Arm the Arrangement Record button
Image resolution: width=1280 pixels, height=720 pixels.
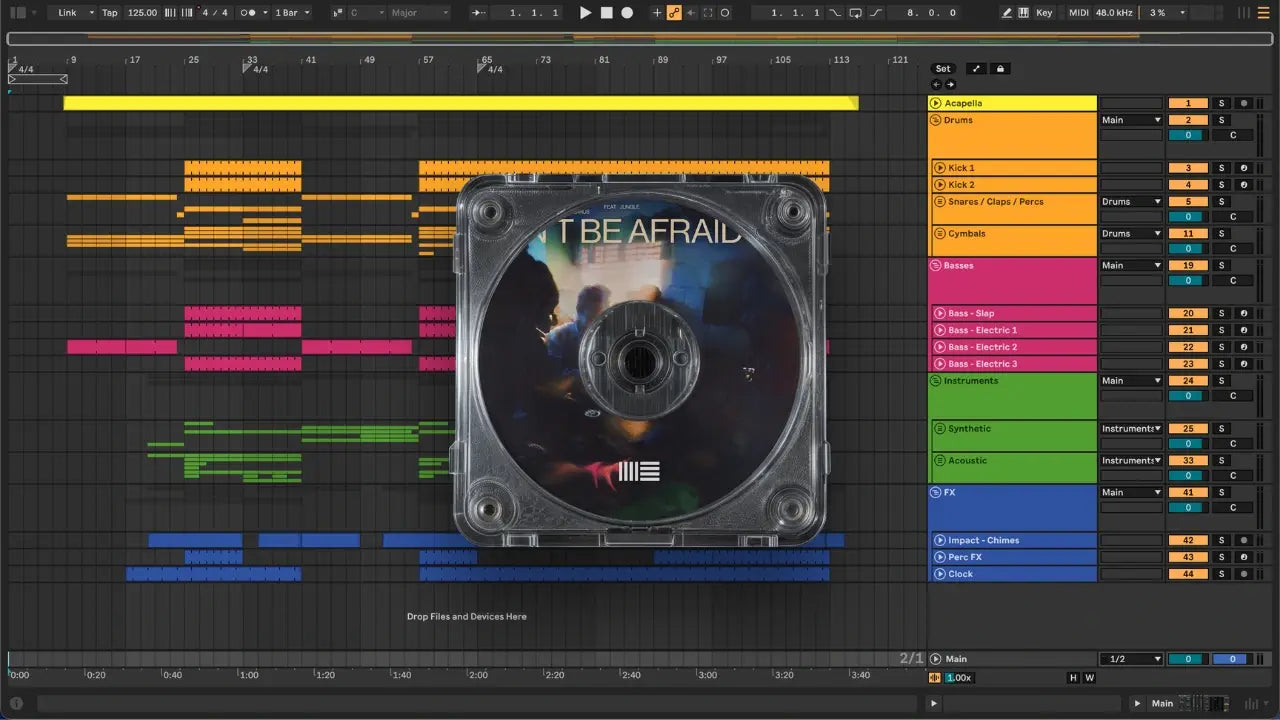pyautogui.click(x=627, y=13)
